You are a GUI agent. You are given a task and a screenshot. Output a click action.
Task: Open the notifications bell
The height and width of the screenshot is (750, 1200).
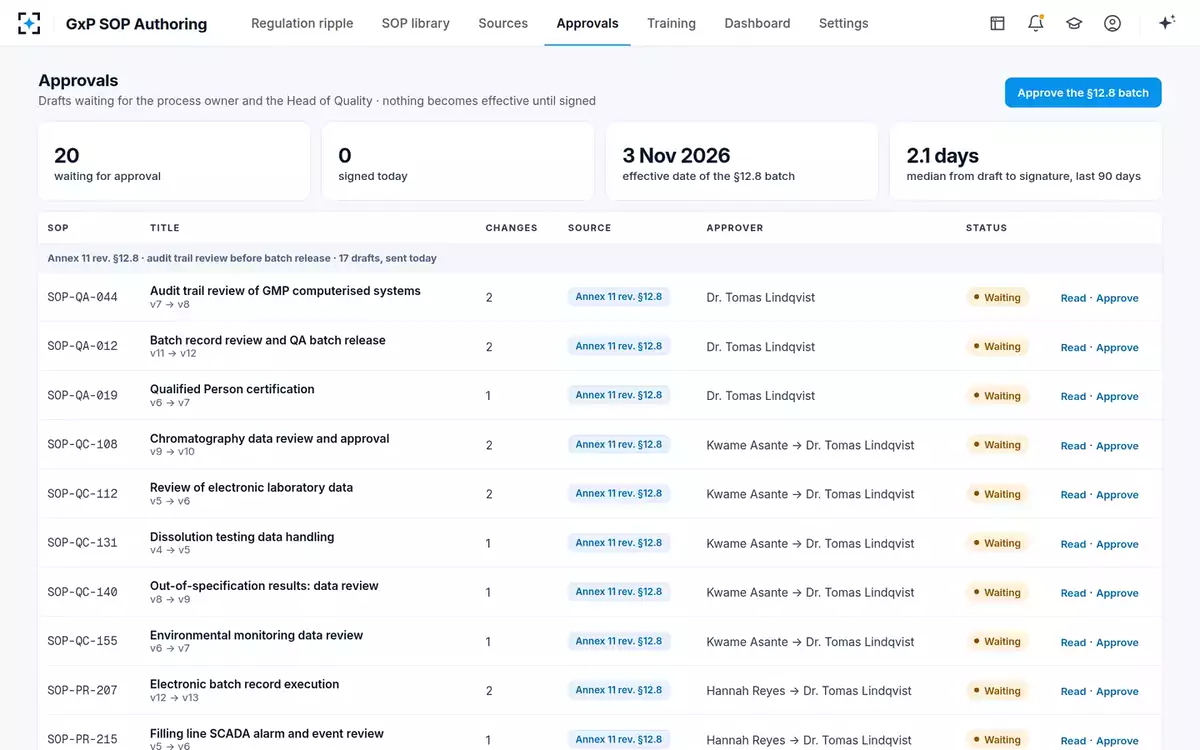(x=1036, y=23)
